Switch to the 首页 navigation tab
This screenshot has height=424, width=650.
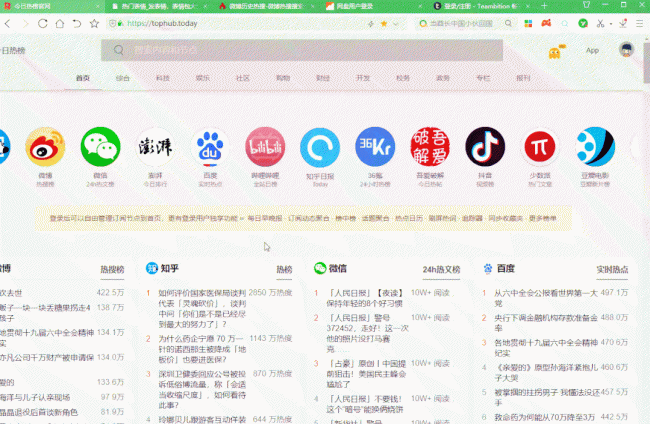click(82, 78)
